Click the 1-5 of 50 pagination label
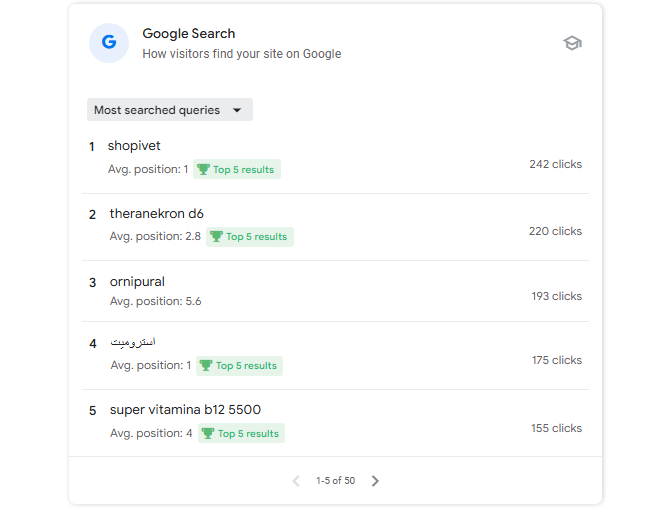This screenshot has width=658, height=522. click(335, 481)
